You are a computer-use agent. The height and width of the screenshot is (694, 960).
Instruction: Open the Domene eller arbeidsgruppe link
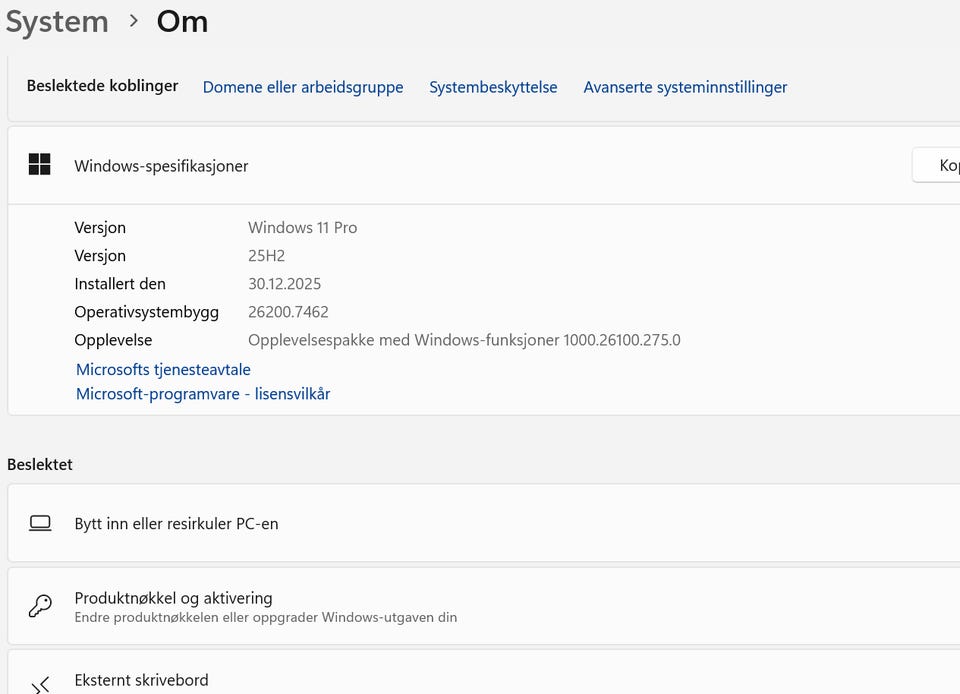pyautogui.click(x=302, y=87)
